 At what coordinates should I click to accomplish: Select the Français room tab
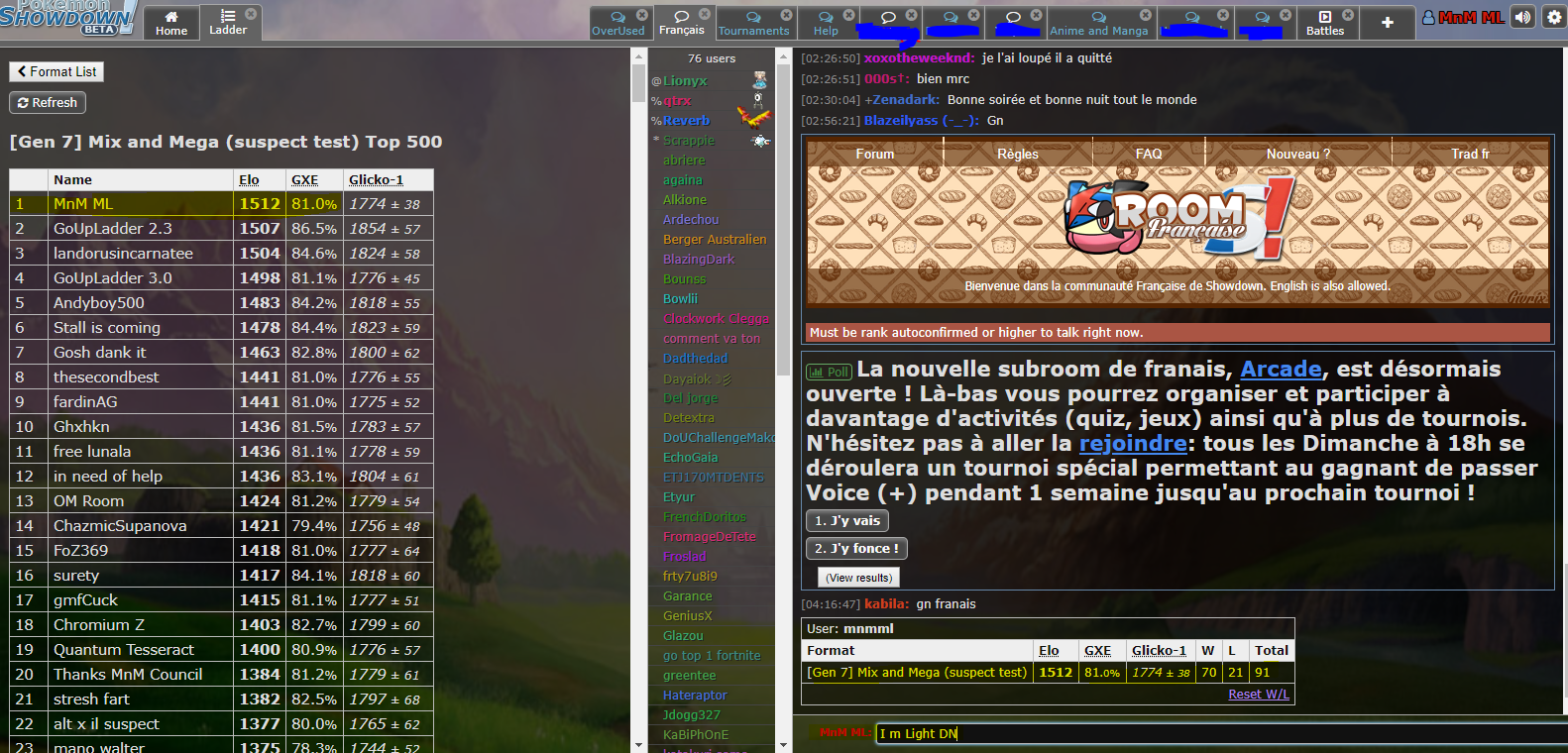tap(682, 23)
